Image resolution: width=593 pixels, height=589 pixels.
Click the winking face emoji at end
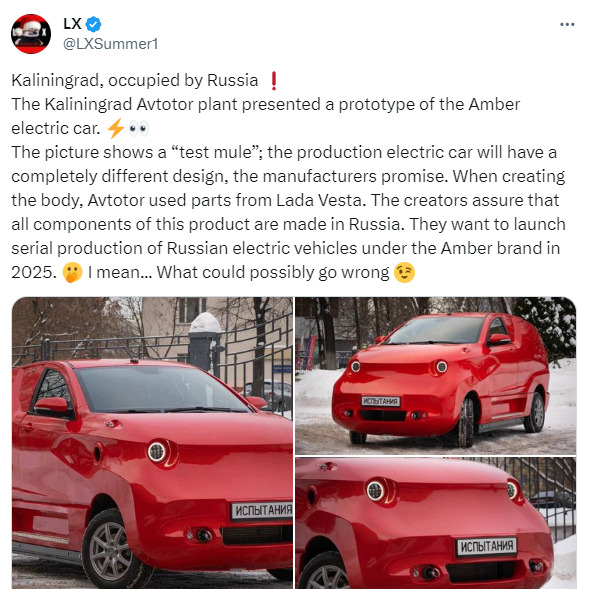404,273
